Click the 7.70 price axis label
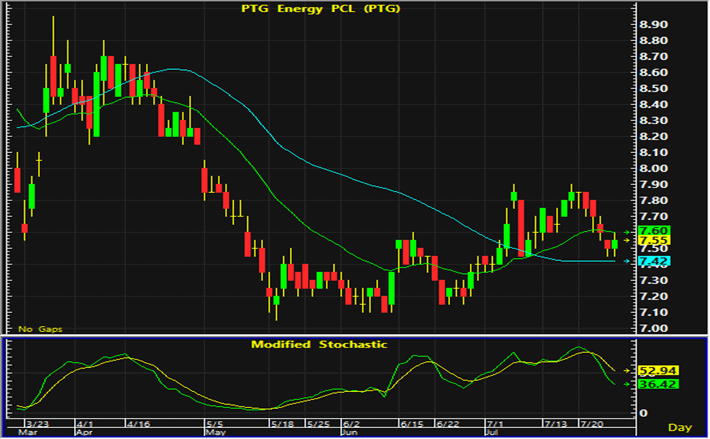 (653, 216)
